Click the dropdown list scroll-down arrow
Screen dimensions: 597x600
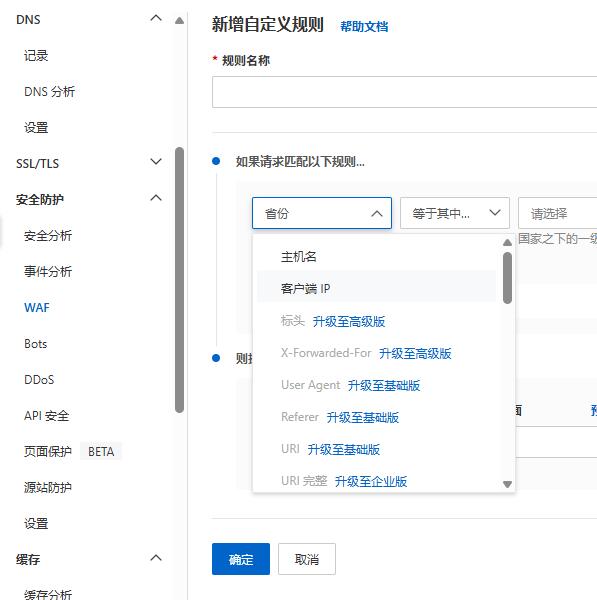pos(507,484)
